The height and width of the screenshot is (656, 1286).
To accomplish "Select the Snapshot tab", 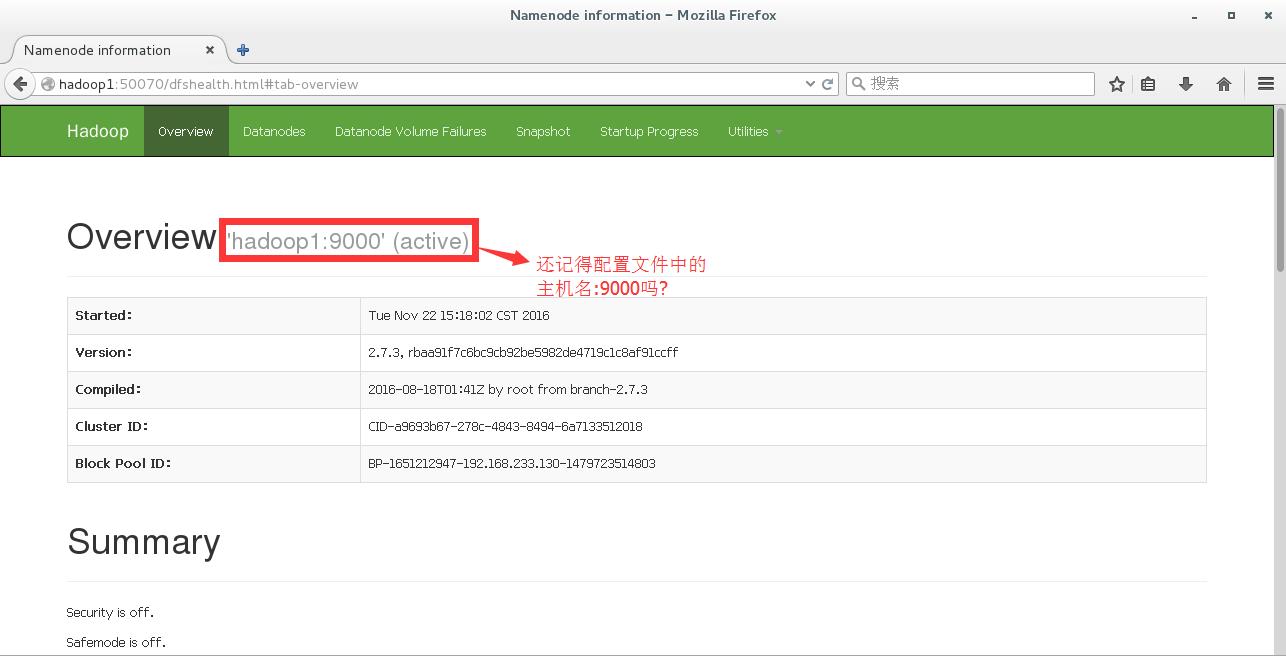I will [x=543, y=131].
